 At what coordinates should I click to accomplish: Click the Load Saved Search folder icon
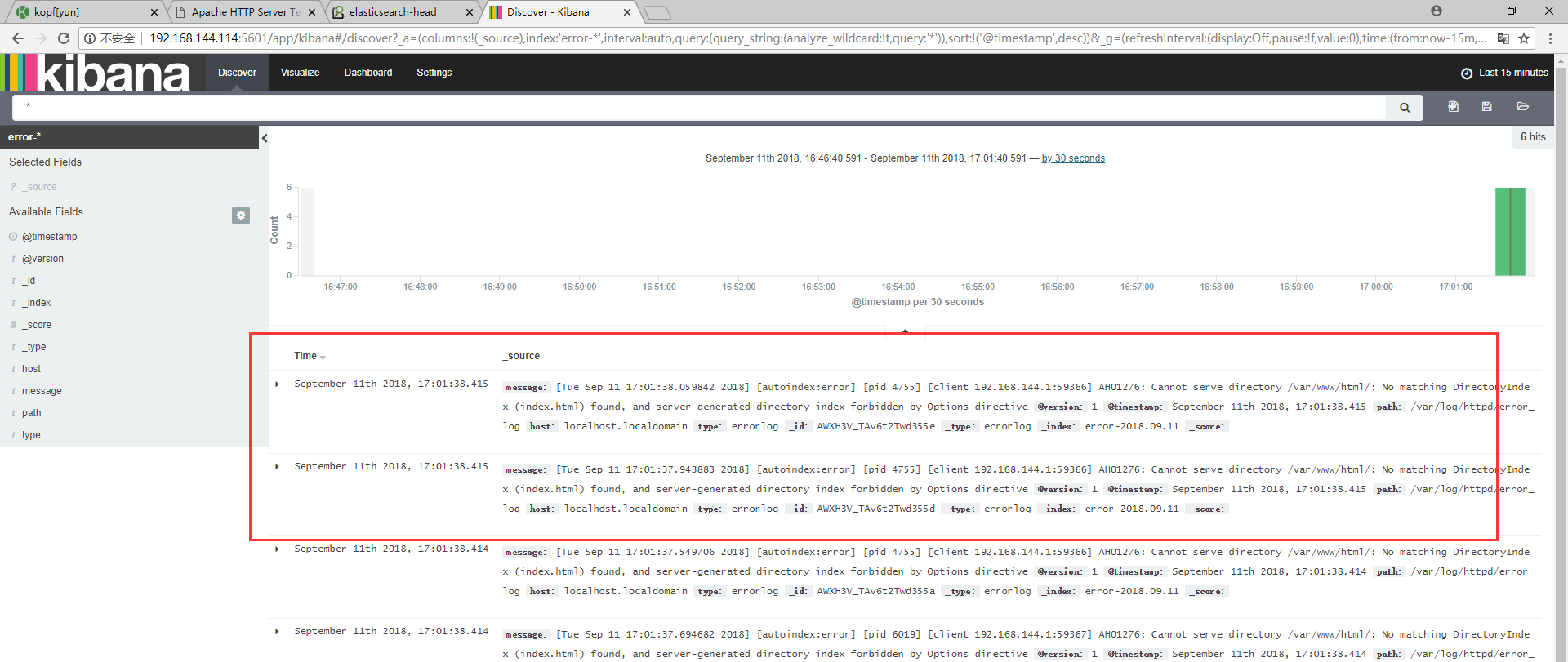tap(1523, 106)
